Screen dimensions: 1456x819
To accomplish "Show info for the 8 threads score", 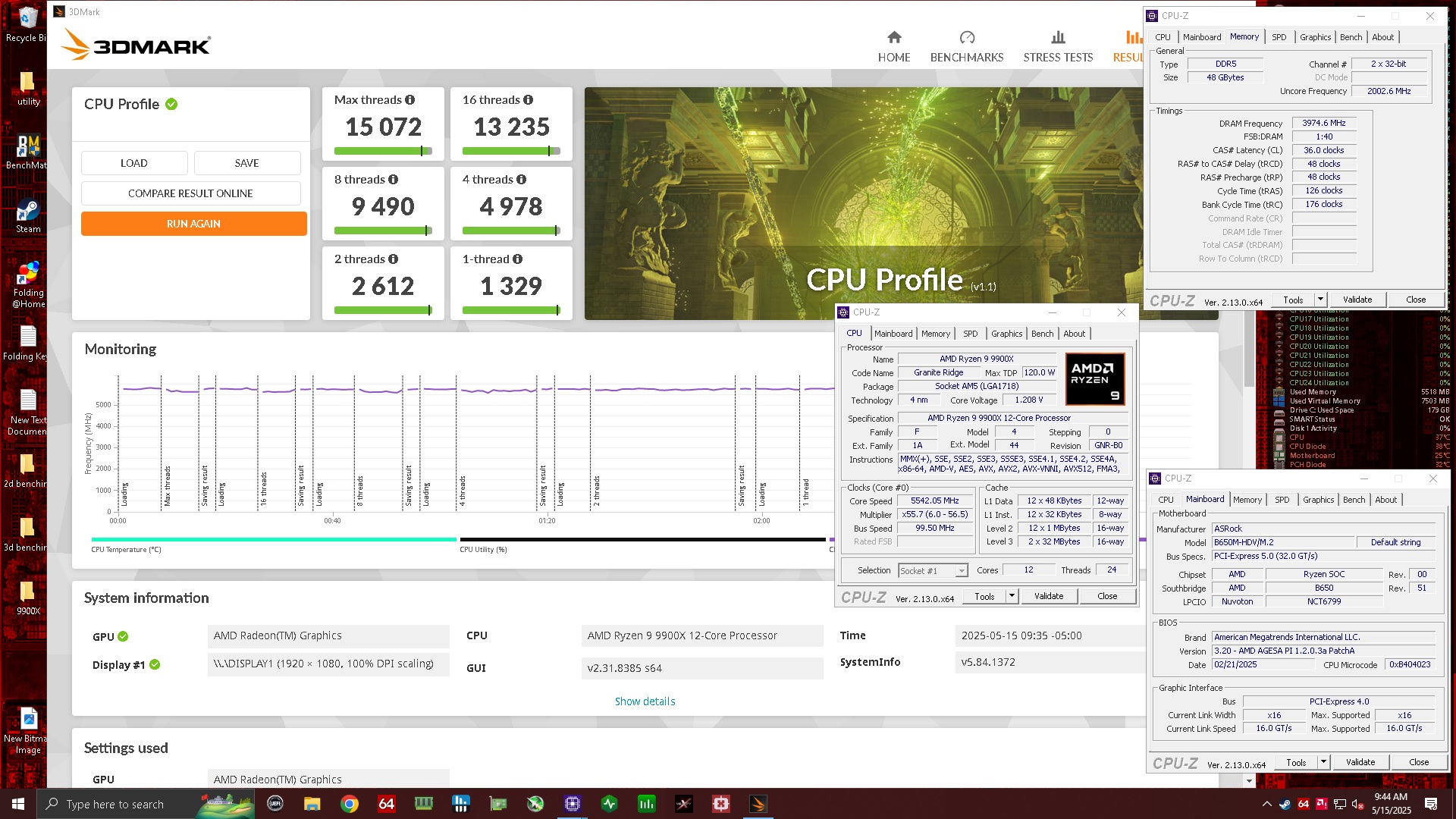I will pos(394,180).
